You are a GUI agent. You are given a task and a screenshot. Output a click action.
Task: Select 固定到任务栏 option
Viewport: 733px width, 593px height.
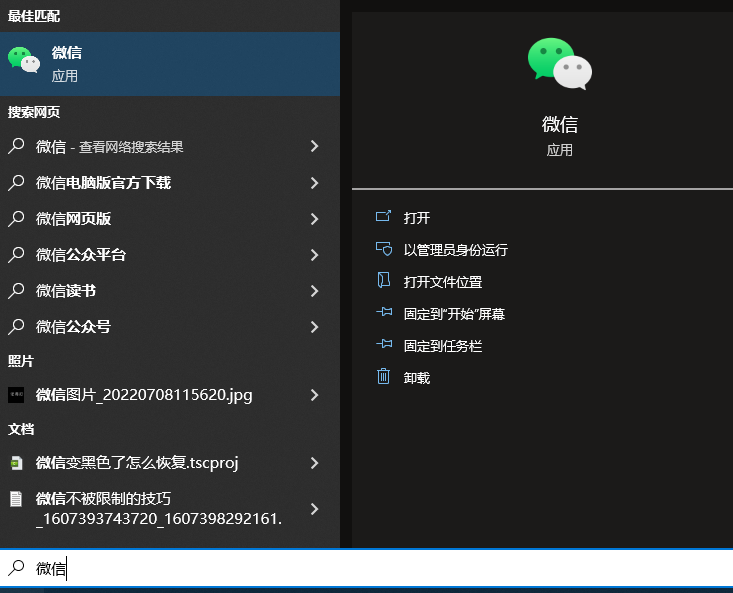pos(443,346)
